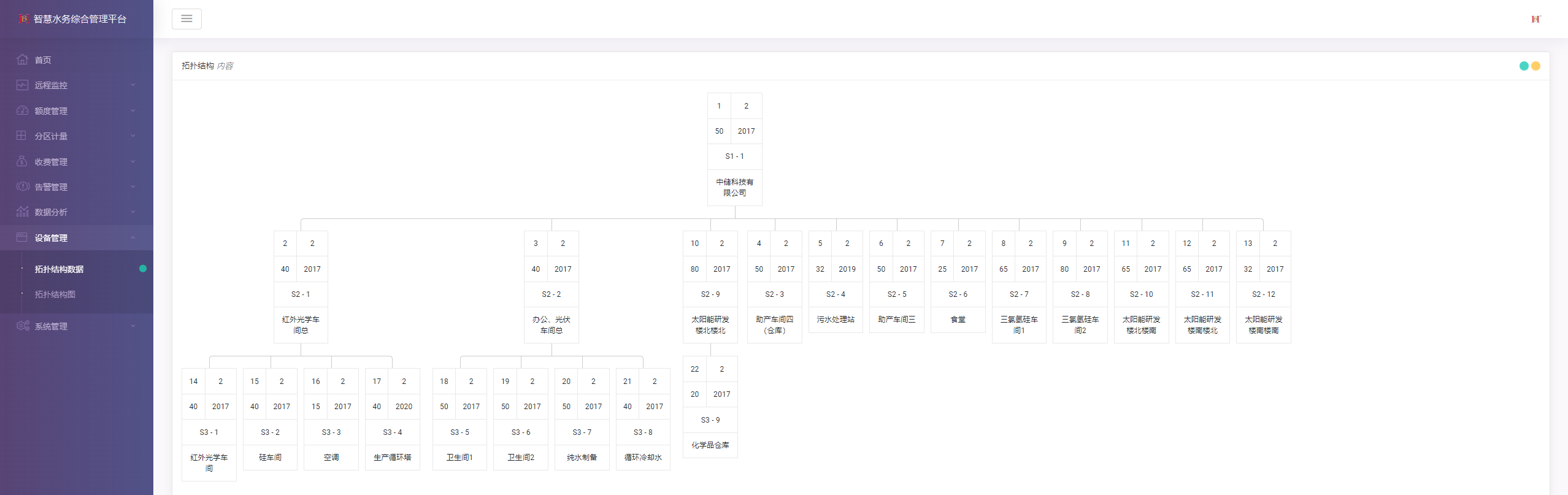Click the system management (系统管理) gear icon
Image resolution: width=1568 pixels, height=495 pixels.
23,326
